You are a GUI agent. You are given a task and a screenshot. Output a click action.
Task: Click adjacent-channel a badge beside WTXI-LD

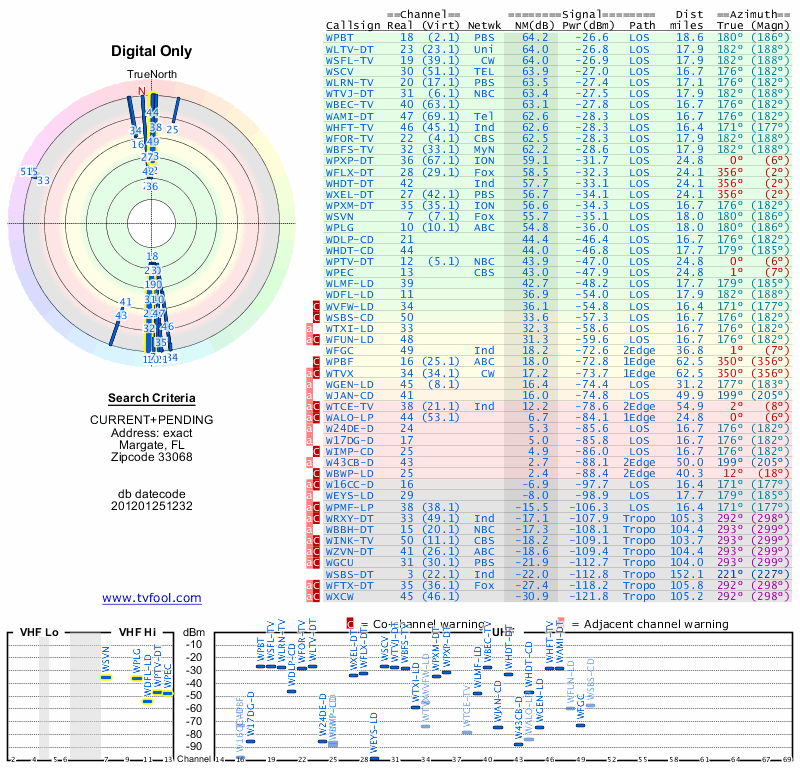pos(309,329)
